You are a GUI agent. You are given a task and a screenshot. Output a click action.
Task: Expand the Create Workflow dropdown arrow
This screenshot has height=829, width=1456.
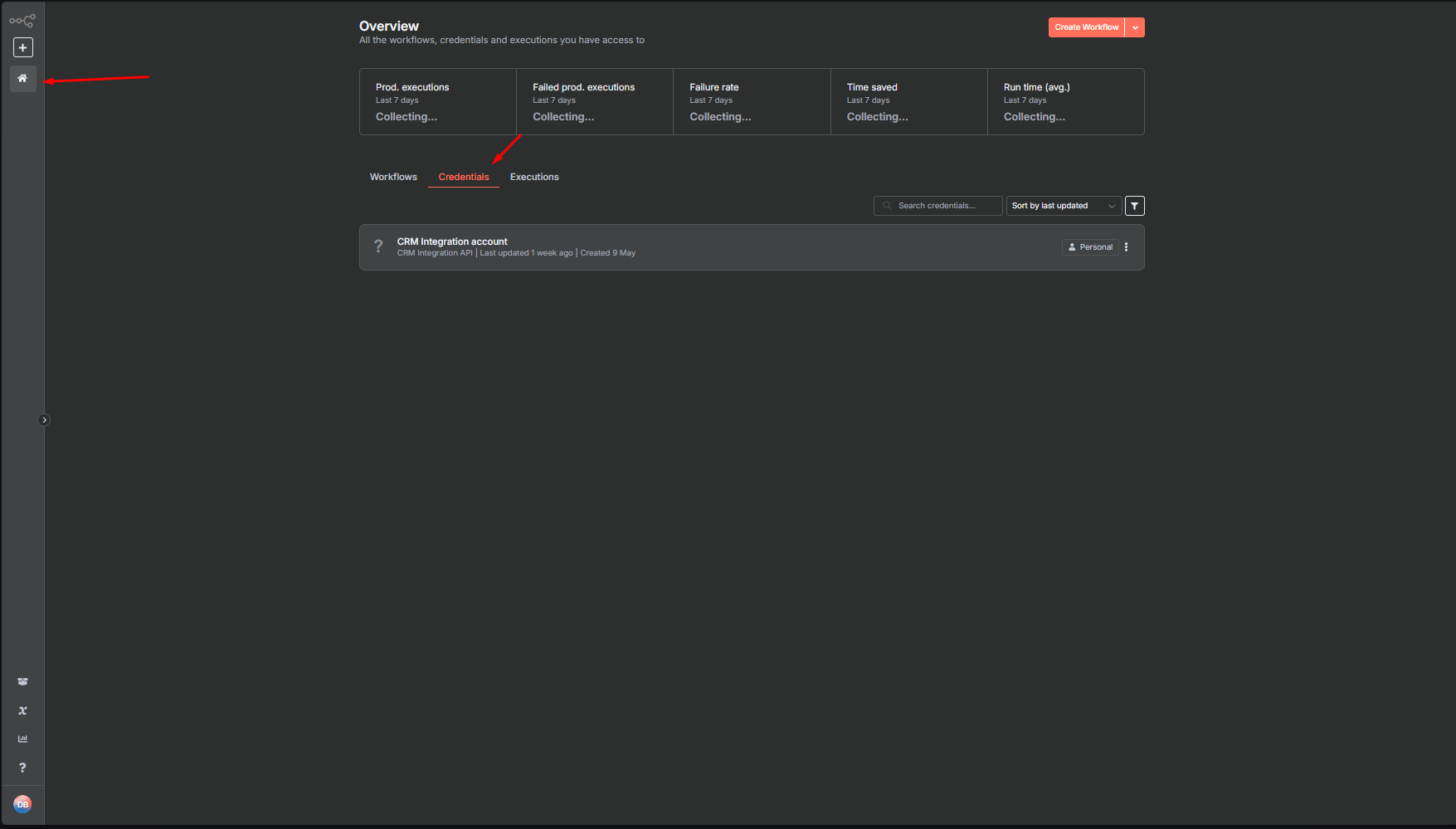click(x=1135, y=27)
